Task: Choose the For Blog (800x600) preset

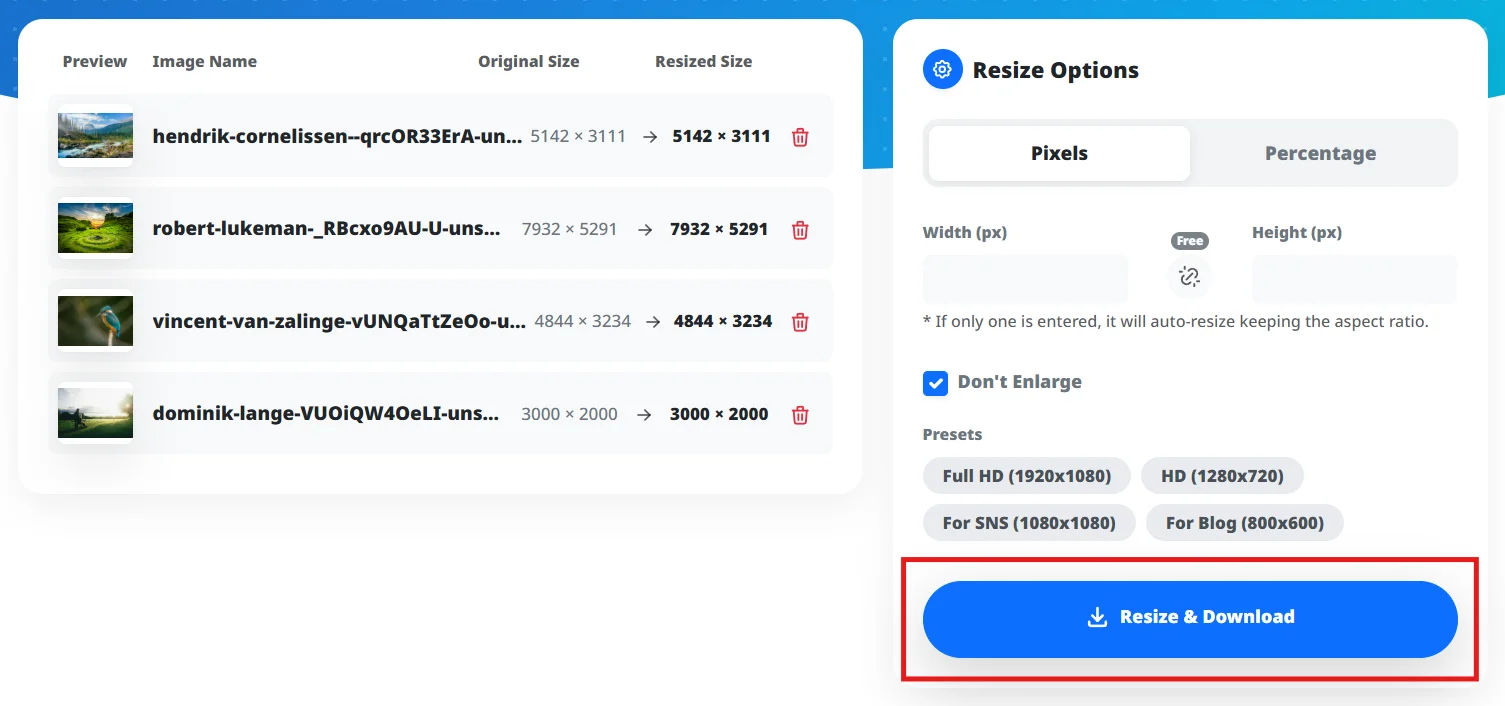Action: (1244, 523)
